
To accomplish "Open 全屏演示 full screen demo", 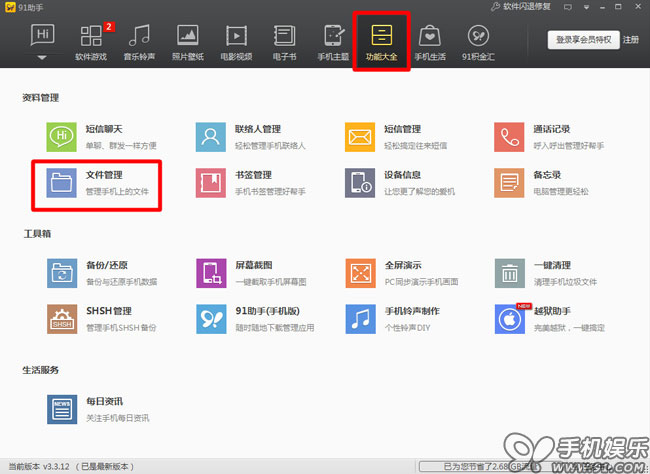I will [361, 272].
